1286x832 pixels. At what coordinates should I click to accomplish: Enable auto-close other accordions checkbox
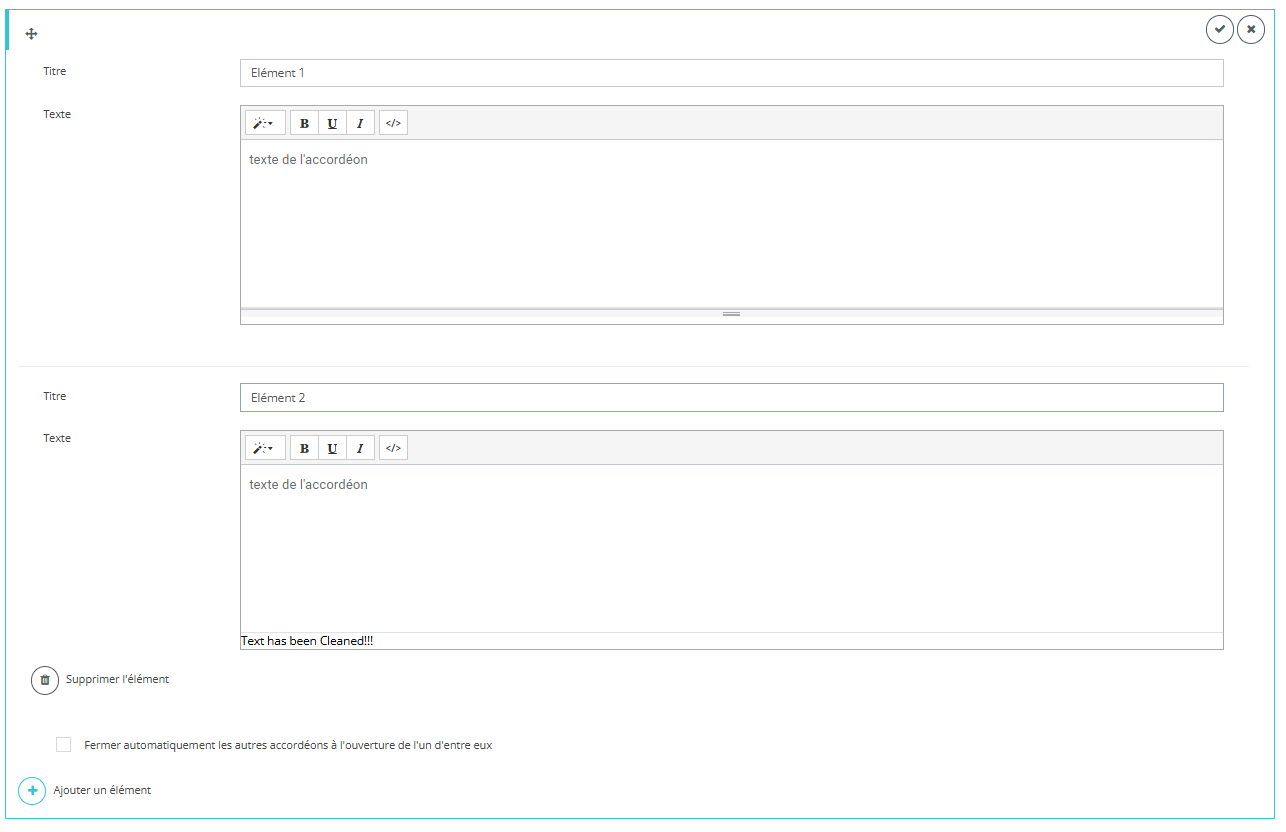coord(64,744)
